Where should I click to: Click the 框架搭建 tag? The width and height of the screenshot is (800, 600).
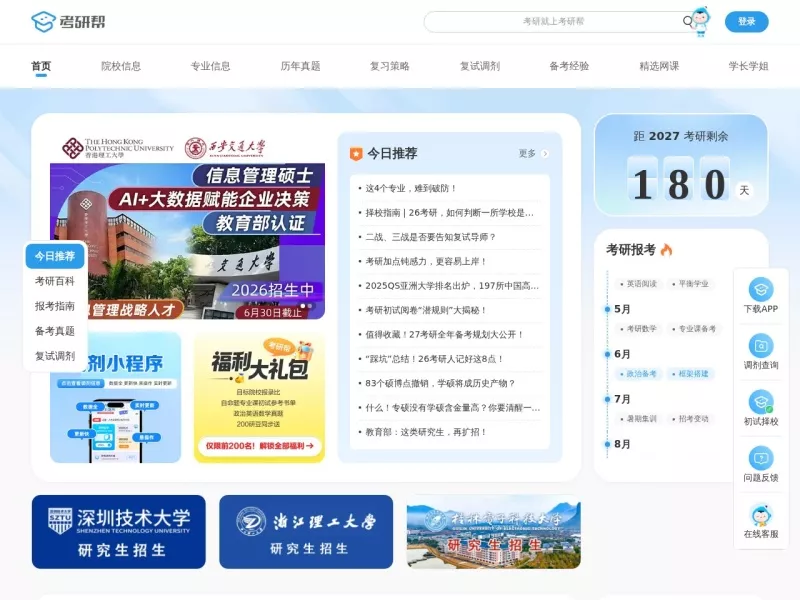[x=690, y=373]
